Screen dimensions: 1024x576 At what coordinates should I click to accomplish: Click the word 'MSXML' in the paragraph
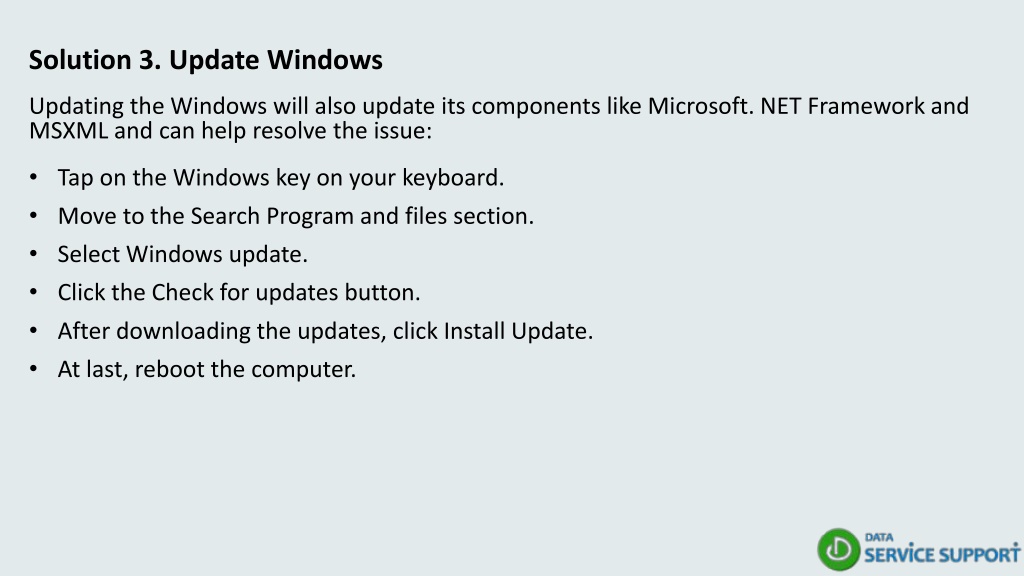coord(68,131)
